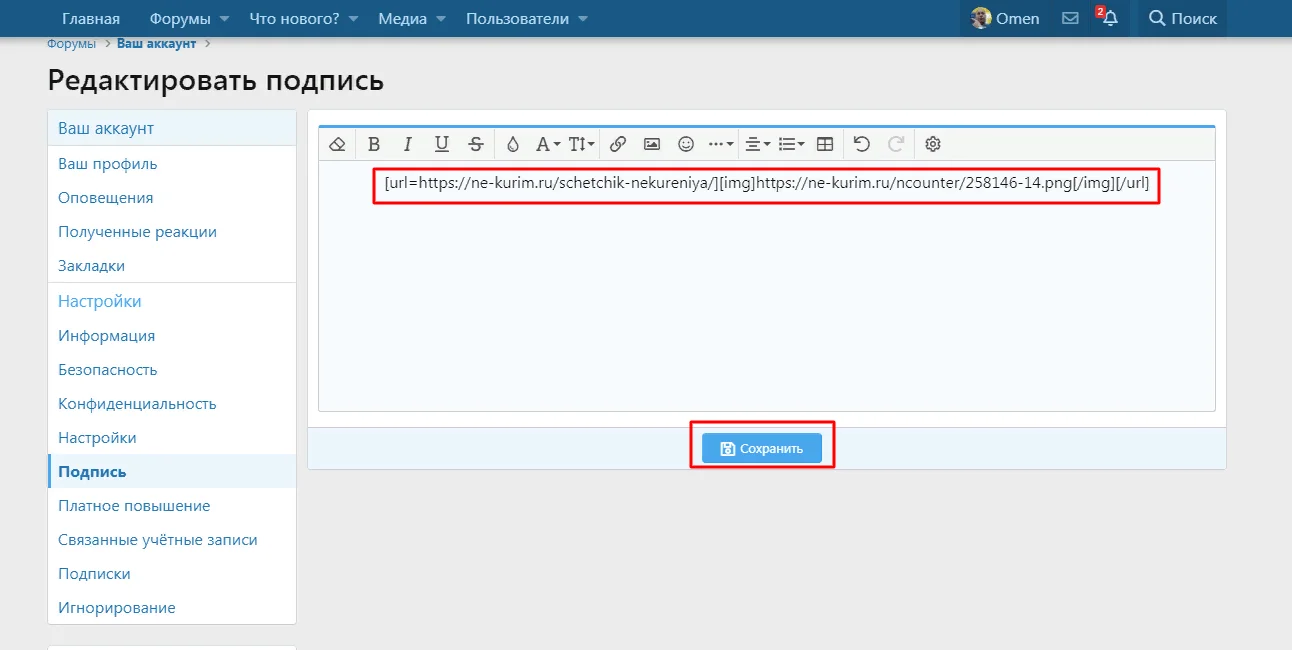This screenshot has height=650, width=1292.
Task: Select the Подпись sidebar item
Action: (x=172, y=472)
